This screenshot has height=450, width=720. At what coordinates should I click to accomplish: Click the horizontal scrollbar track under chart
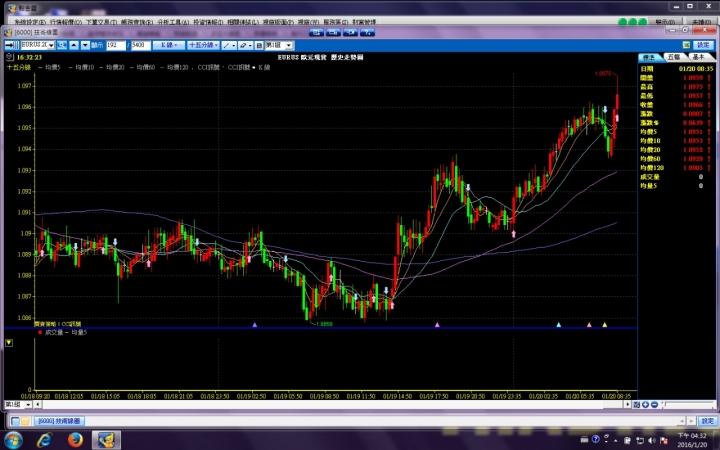tap(332, 405)
